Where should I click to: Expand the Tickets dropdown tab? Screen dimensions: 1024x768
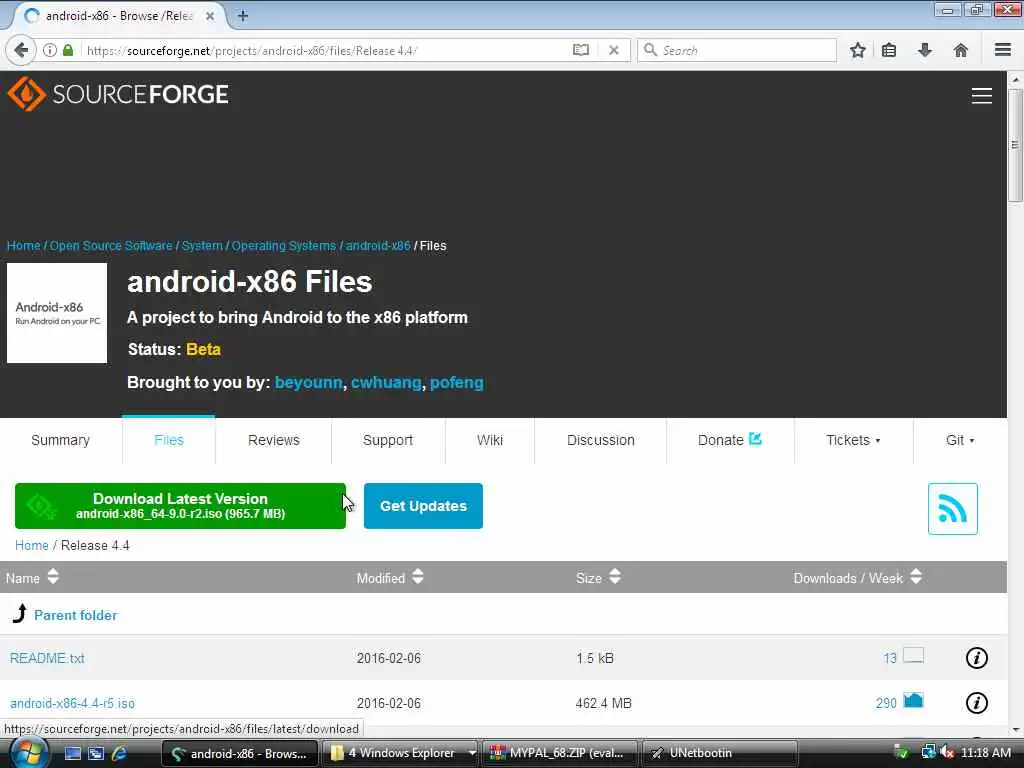[x=853, y=440]
